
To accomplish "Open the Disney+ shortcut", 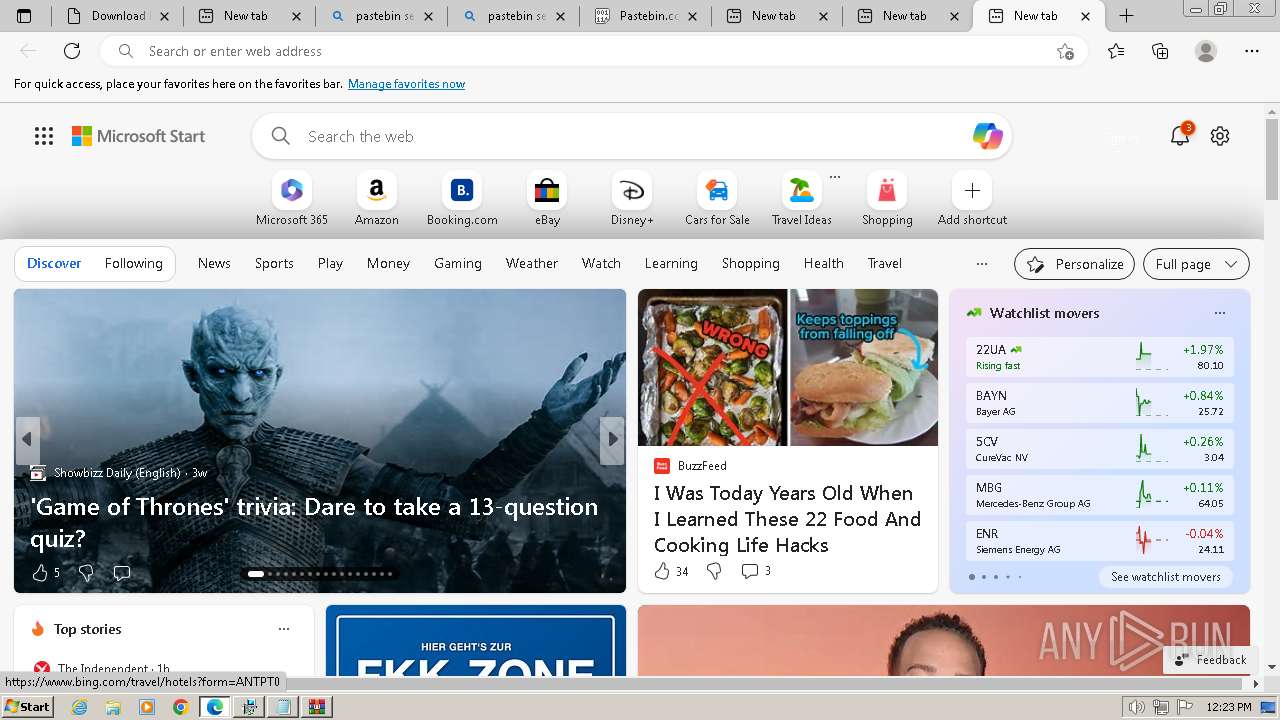I will (x=632, y=199).
